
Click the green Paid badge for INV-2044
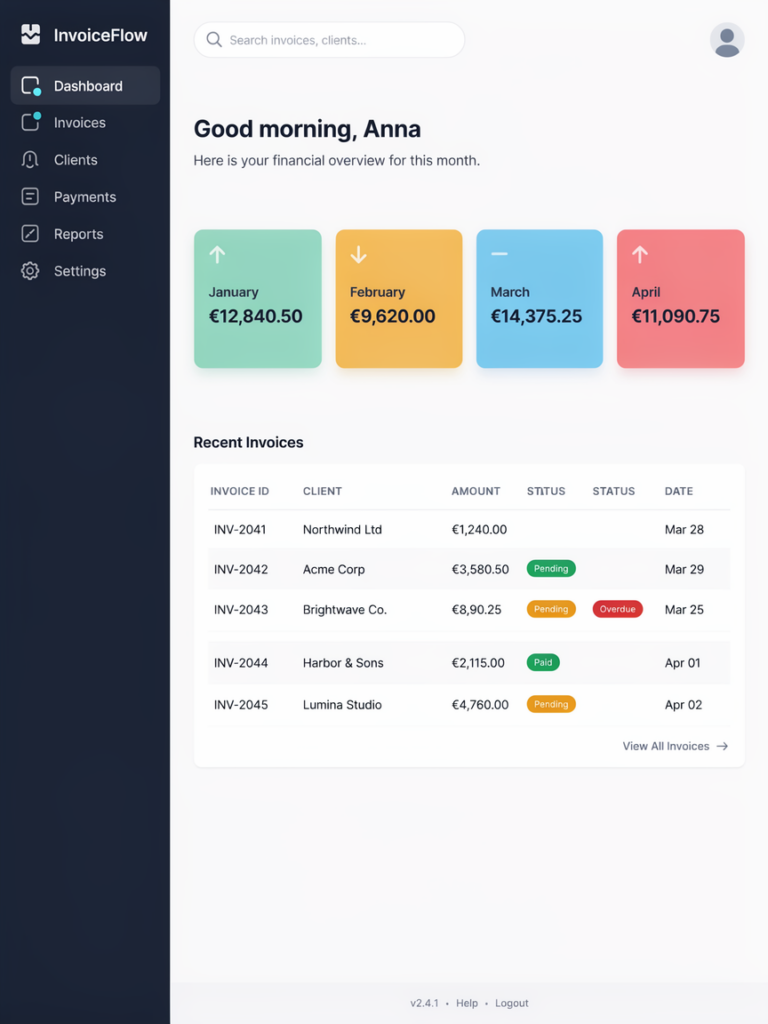[543, 662]
